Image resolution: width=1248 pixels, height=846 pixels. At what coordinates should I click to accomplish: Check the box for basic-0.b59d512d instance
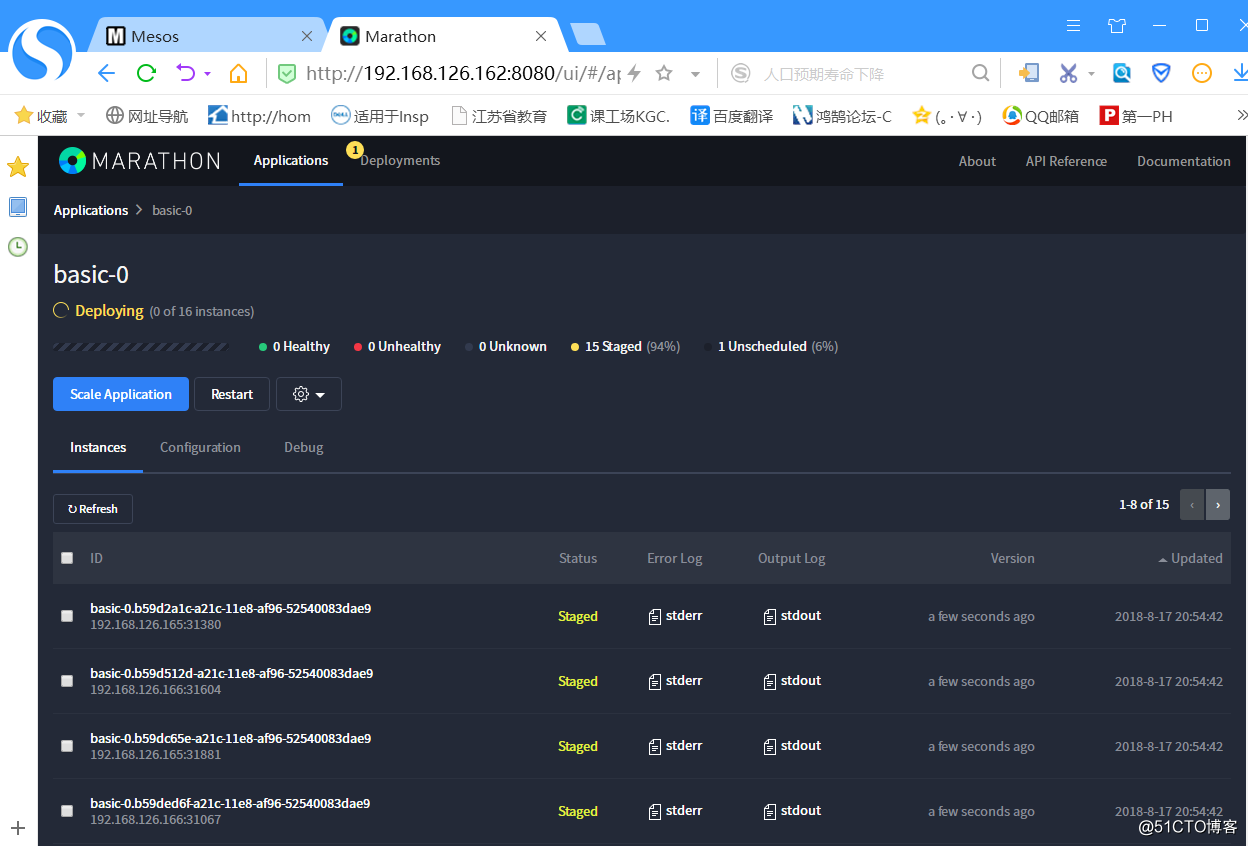[67, 681]
